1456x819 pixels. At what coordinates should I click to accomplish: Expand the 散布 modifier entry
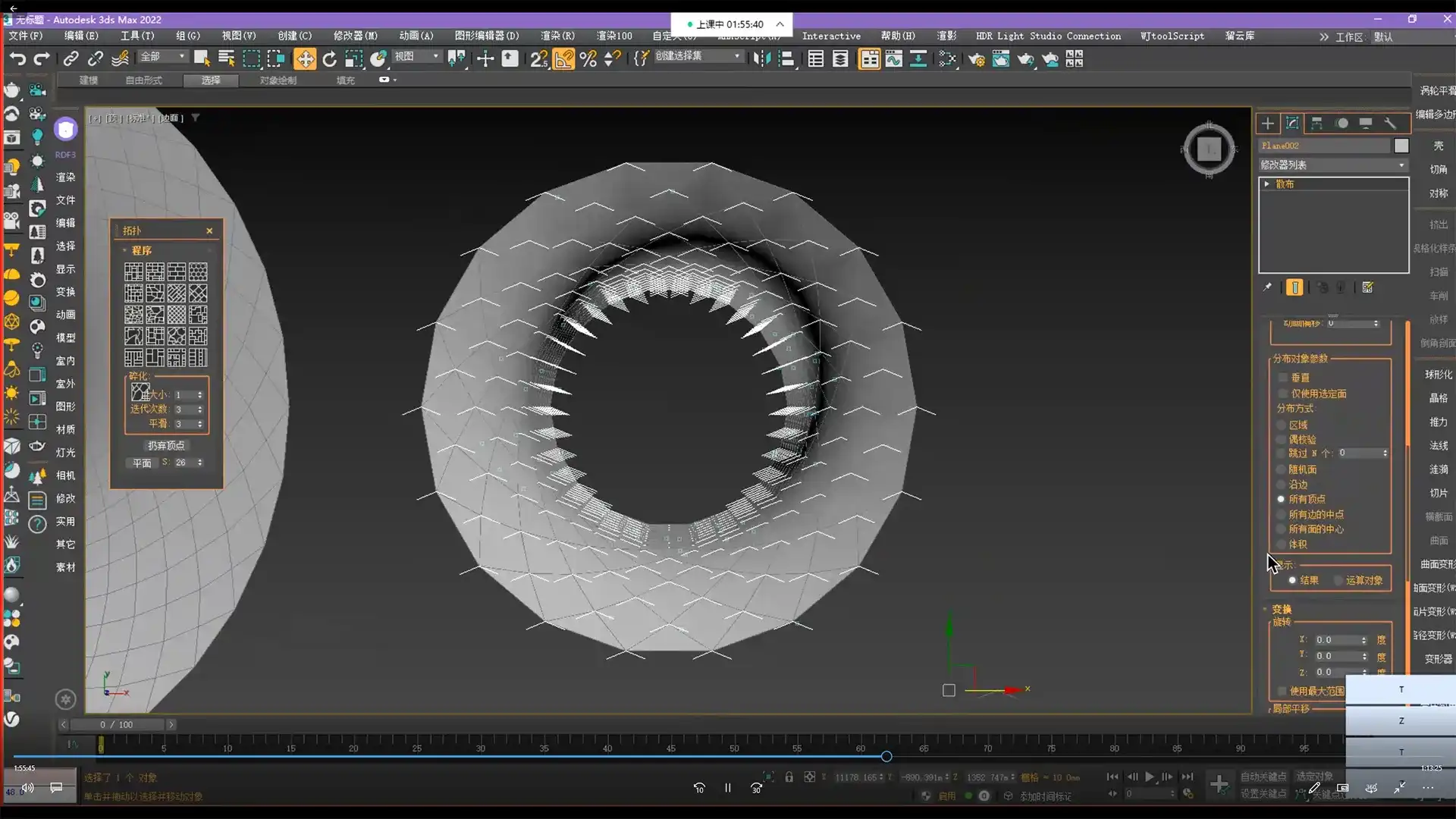click(x=1266, y=184)
